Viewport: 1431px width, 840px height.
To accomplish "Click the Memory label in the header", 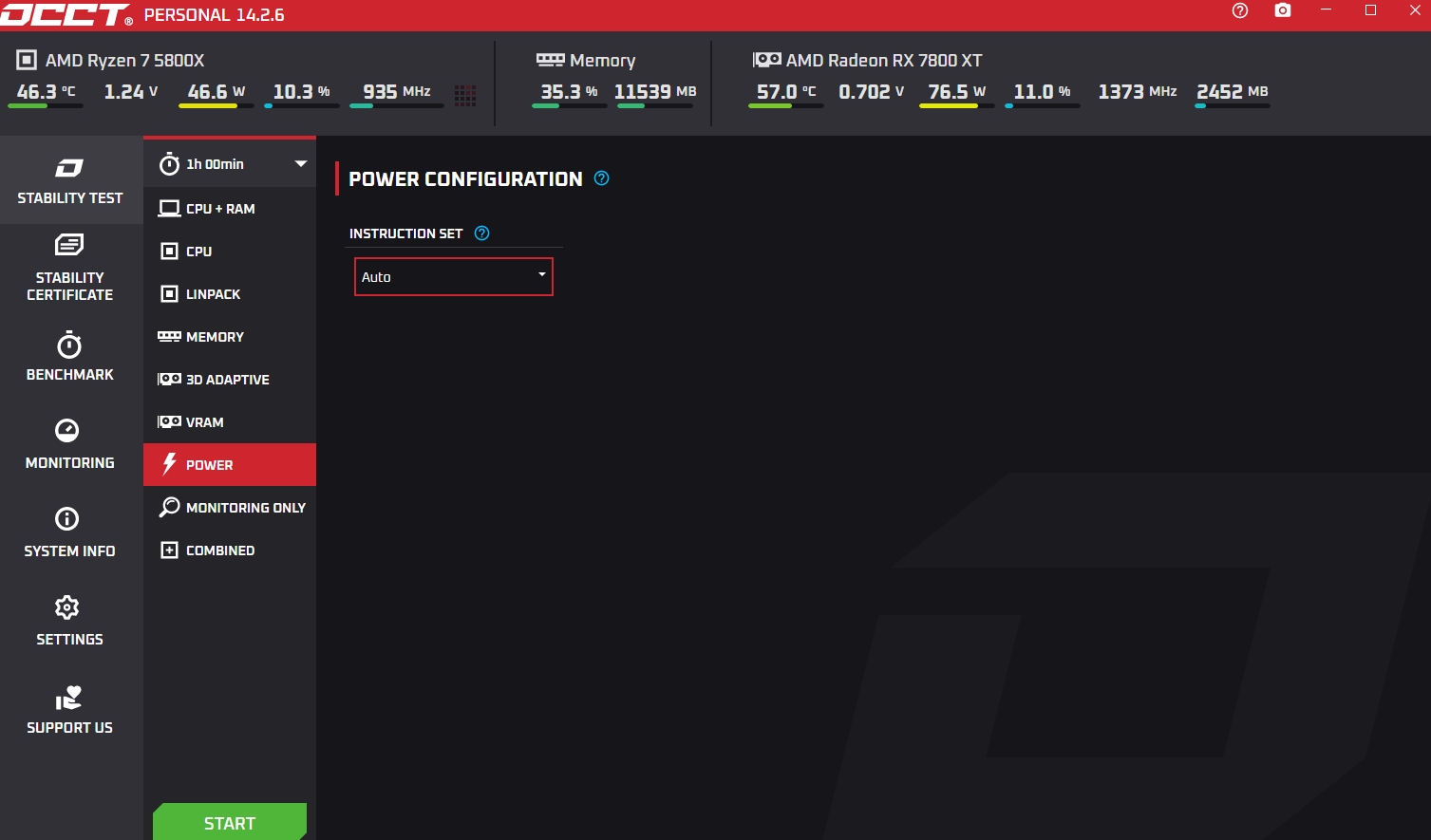I will click(603, 61).
